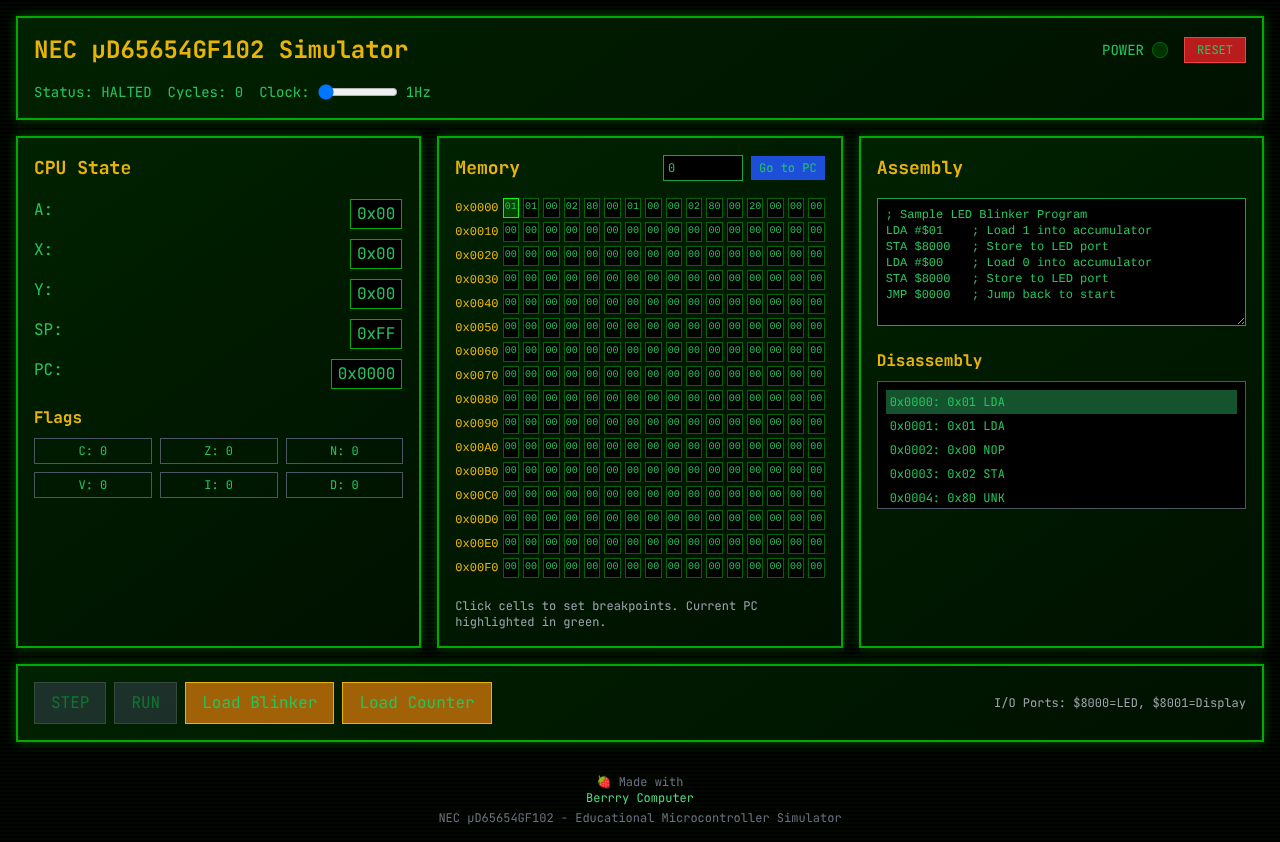Toggle the N negative flag
Screen dimensions: 1280x842
click(x=344, y=450)
